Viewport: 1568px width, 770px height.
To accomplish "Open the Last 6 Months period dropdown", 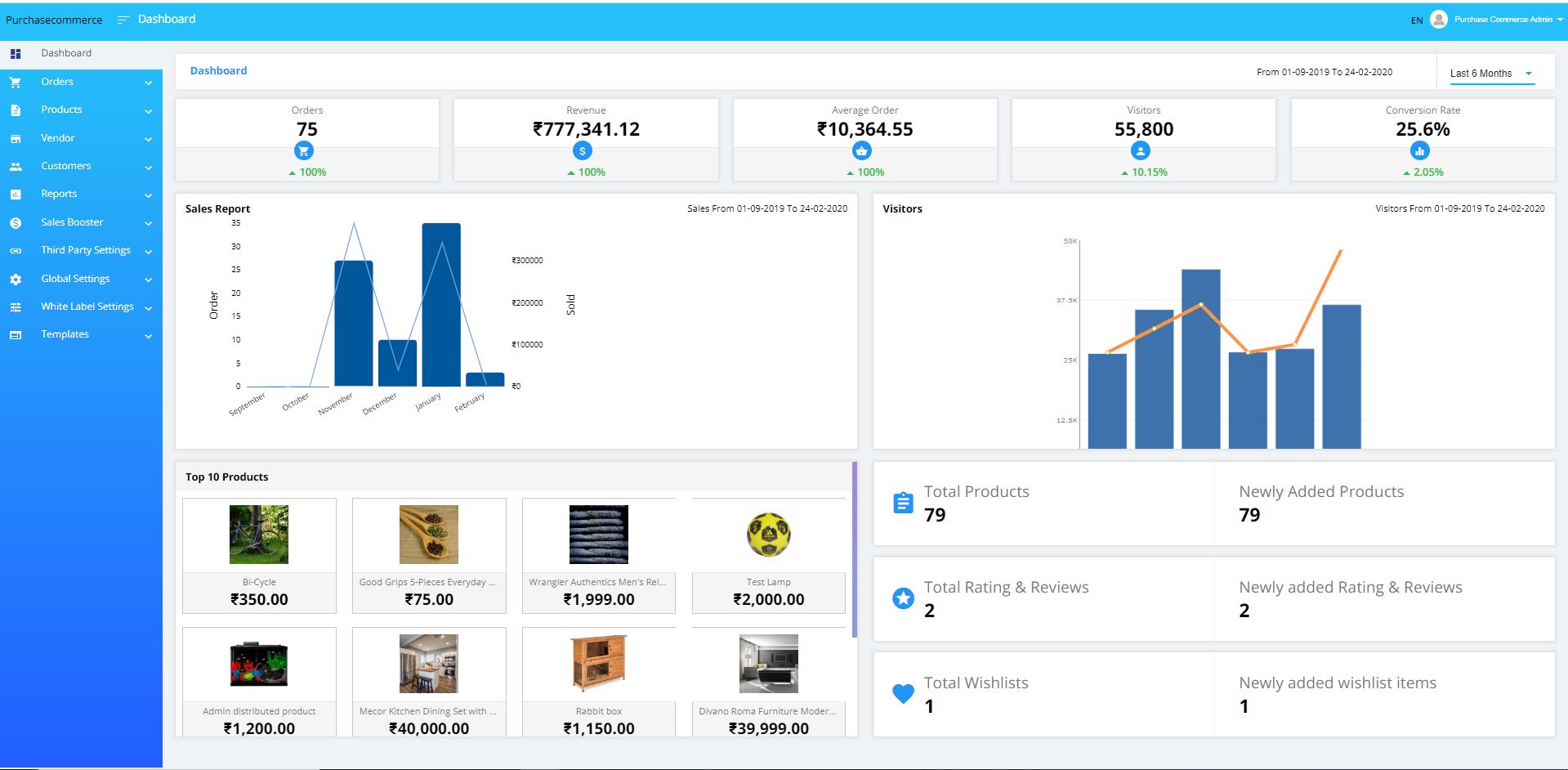I will pyautogui.click(x=1492, y=74).
